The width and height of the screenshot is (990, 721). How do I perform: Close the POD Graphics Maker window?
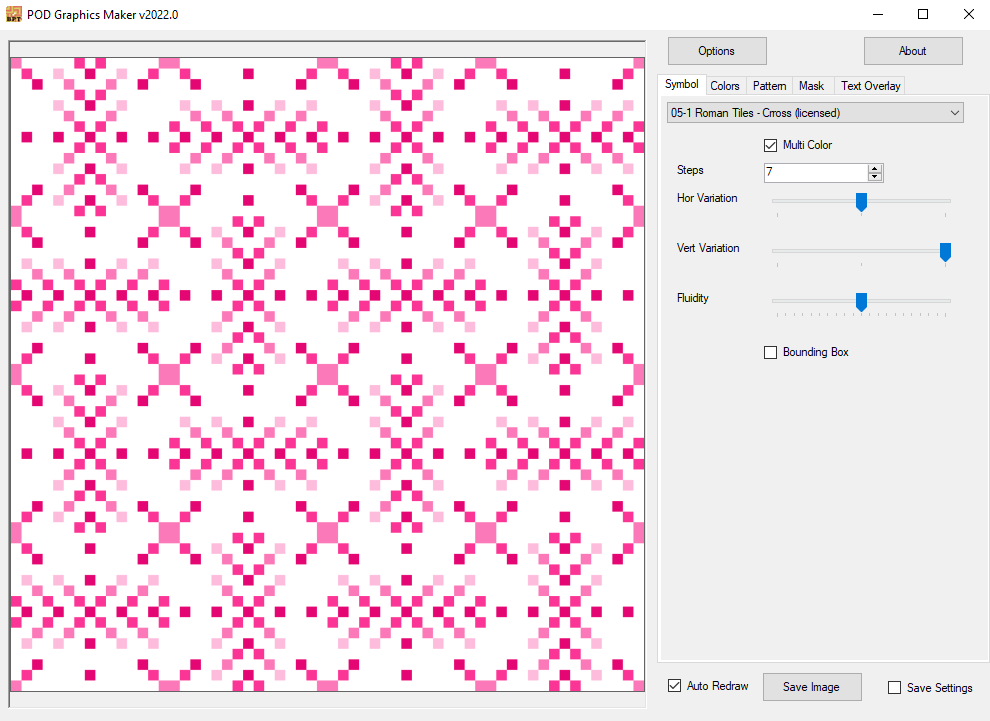(x=969, y=15)
